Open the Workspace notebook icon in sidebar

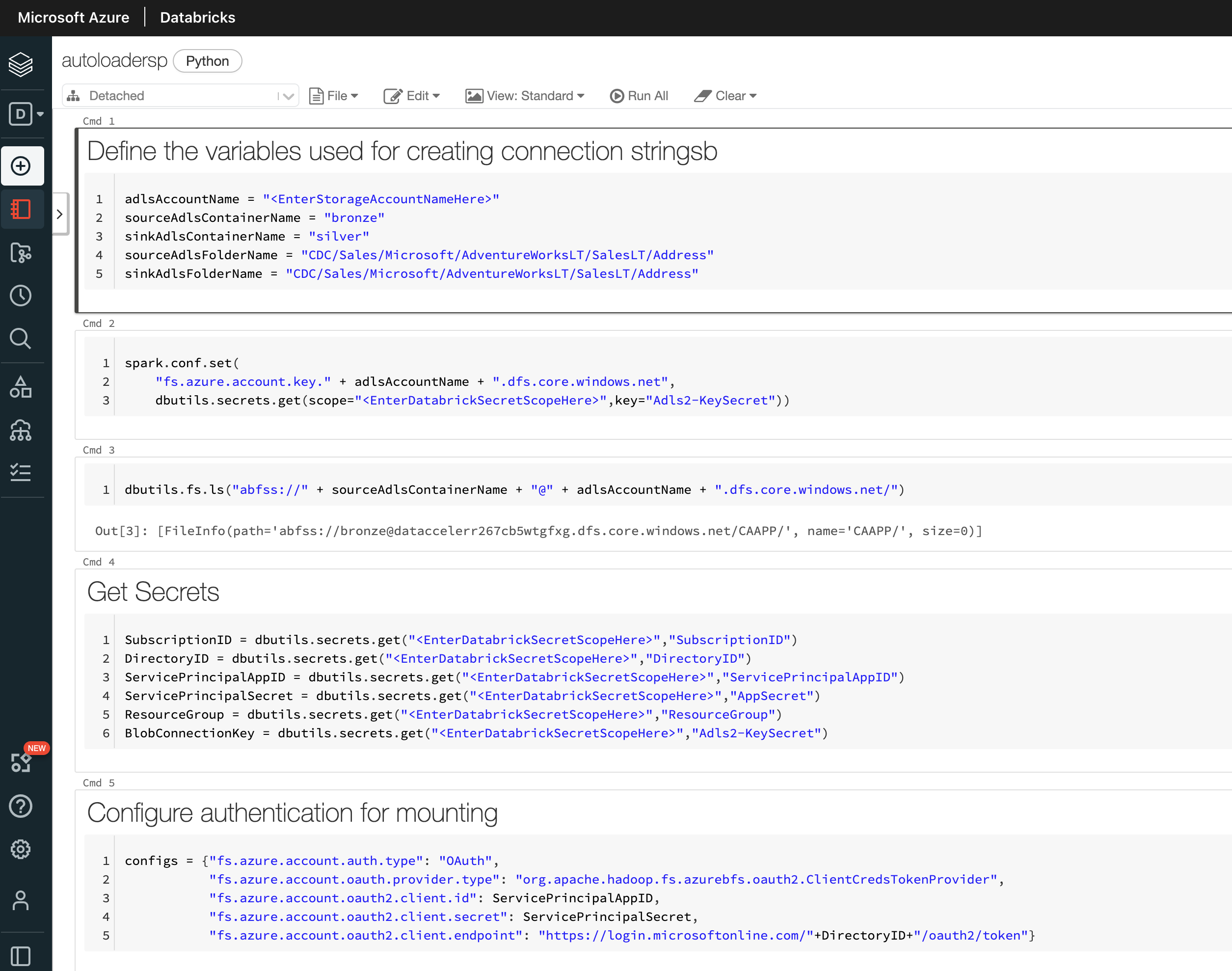pyautogui.click(x=22, y=209)
